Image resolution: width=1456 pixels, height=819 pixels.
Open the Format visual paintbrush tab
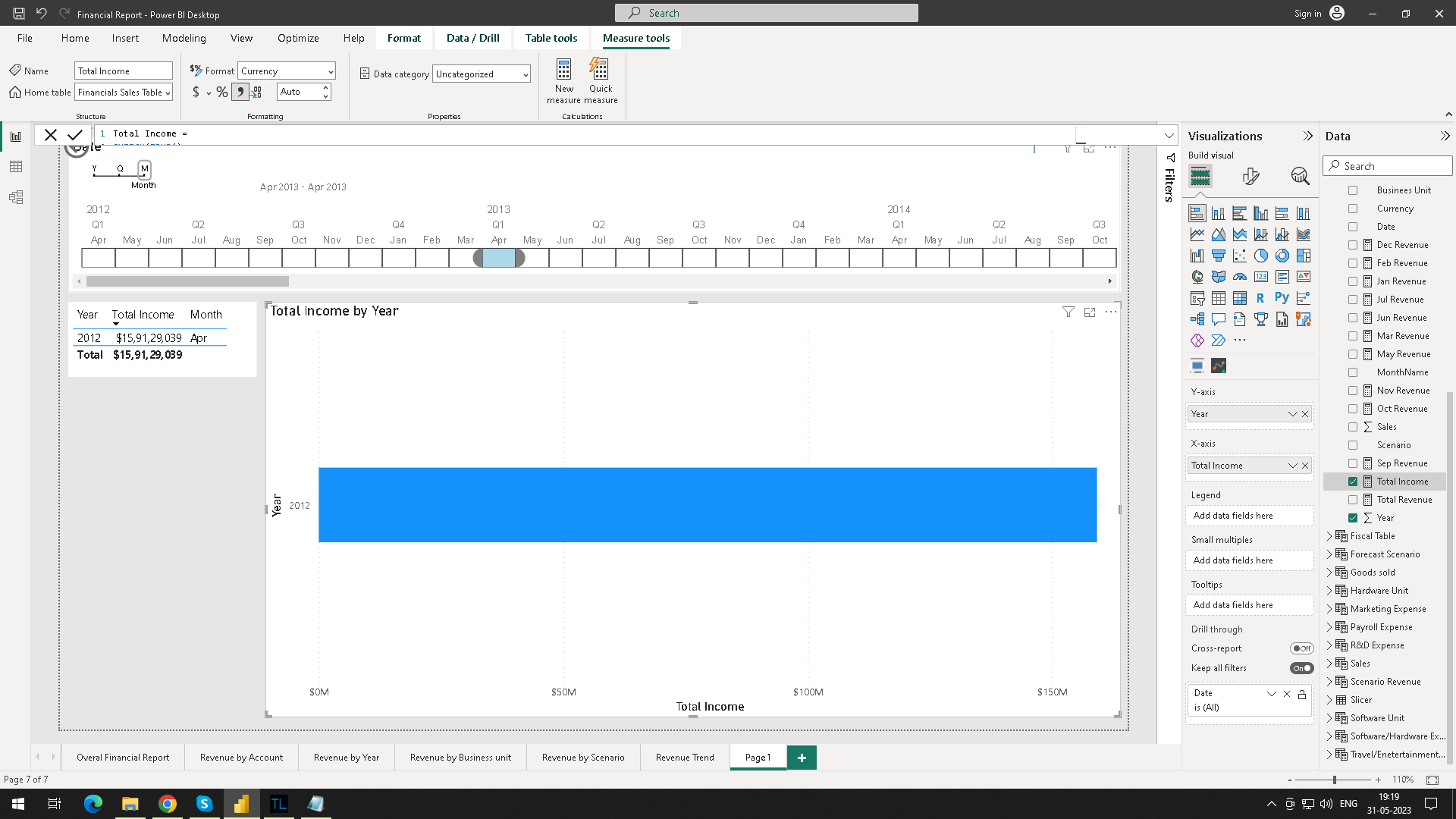click(1250, 177)
